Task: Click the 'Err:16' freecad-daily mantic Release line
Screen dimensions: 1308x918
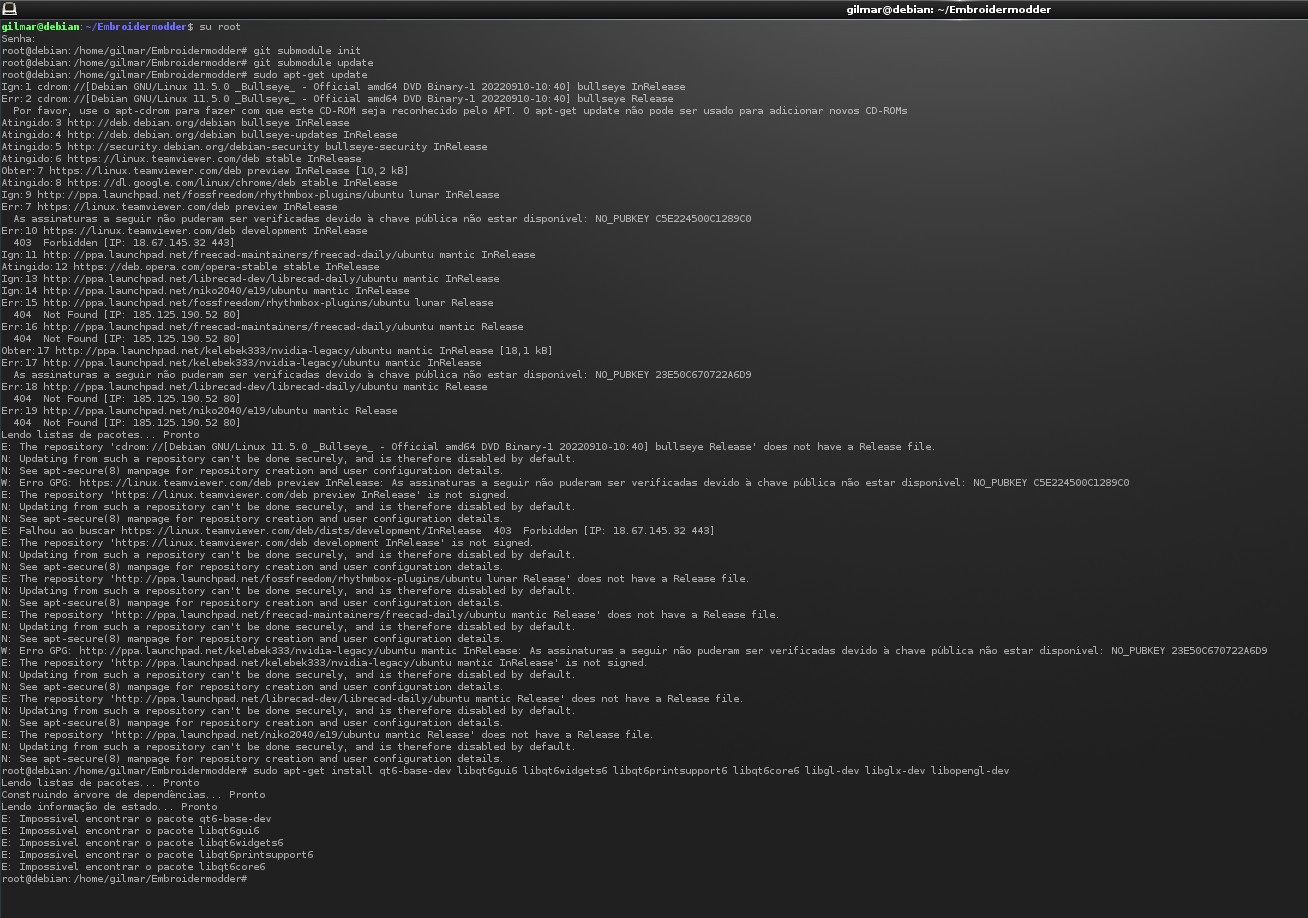Action: 262,327
